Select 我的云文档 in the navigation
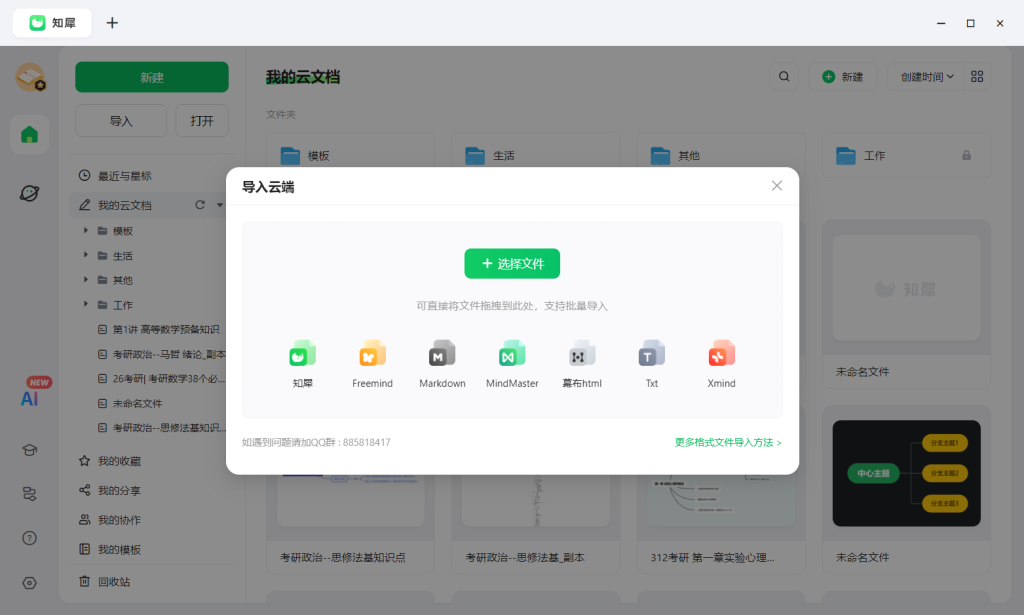The width and height of the screenshot is (1024, 615). point(125,205)
